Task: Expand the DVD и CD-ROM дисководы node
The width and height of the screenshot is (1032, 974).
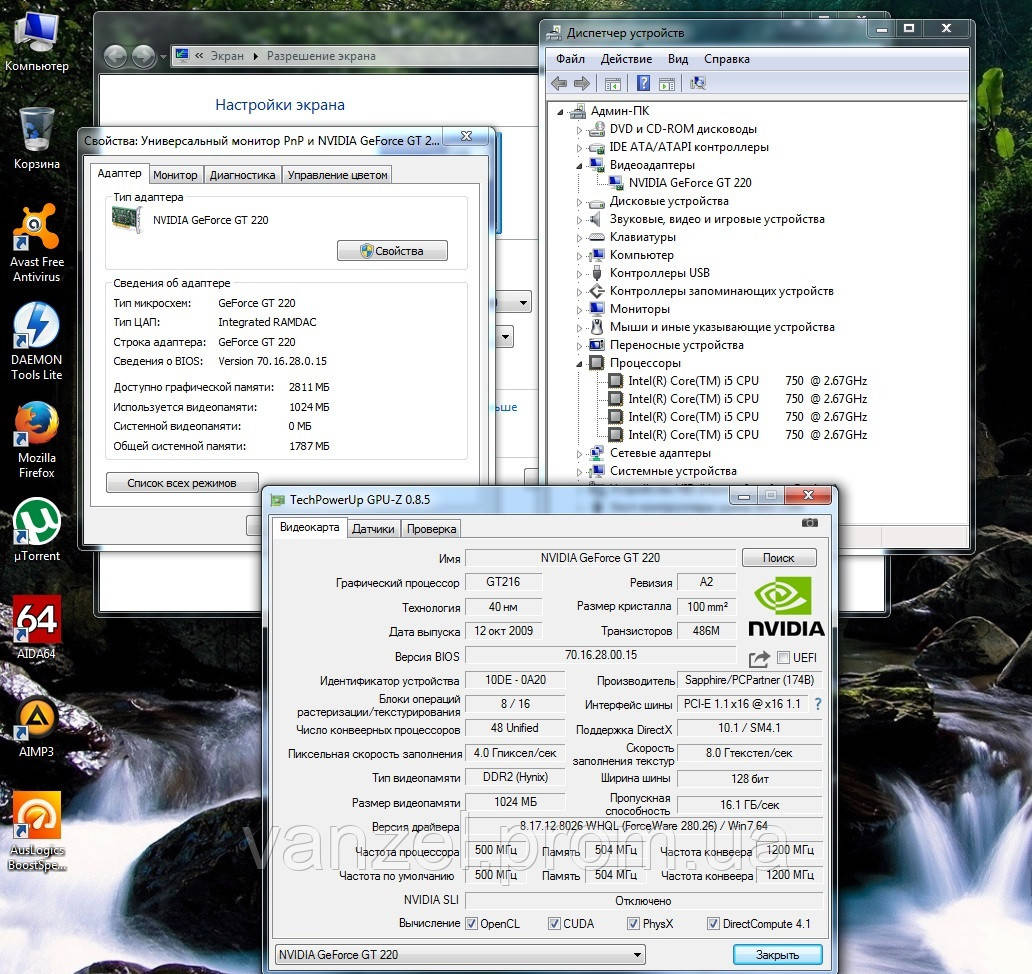Action: [x=579, y=130]
